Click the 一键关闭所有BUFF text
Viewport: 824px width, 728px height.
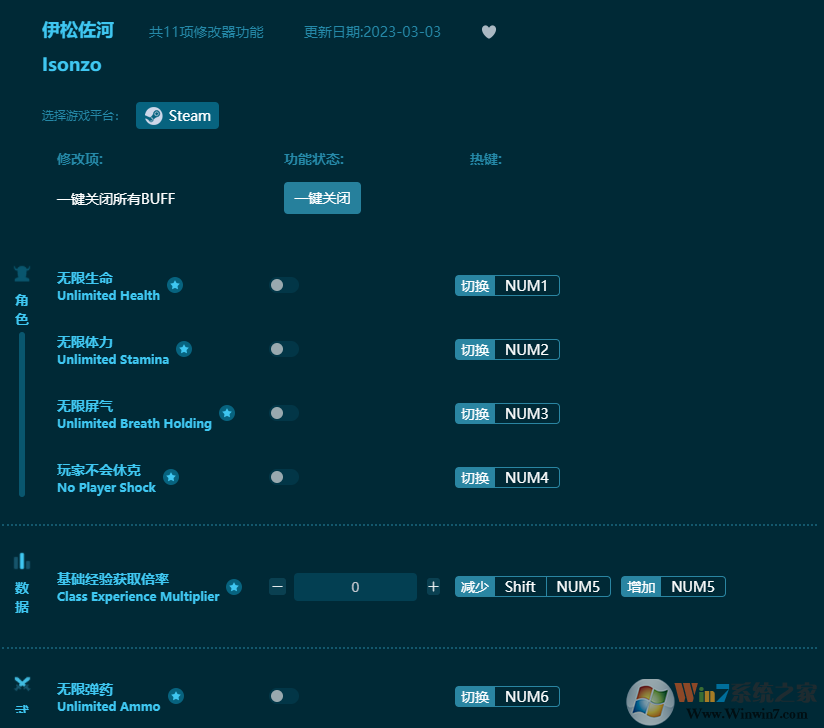116,199
